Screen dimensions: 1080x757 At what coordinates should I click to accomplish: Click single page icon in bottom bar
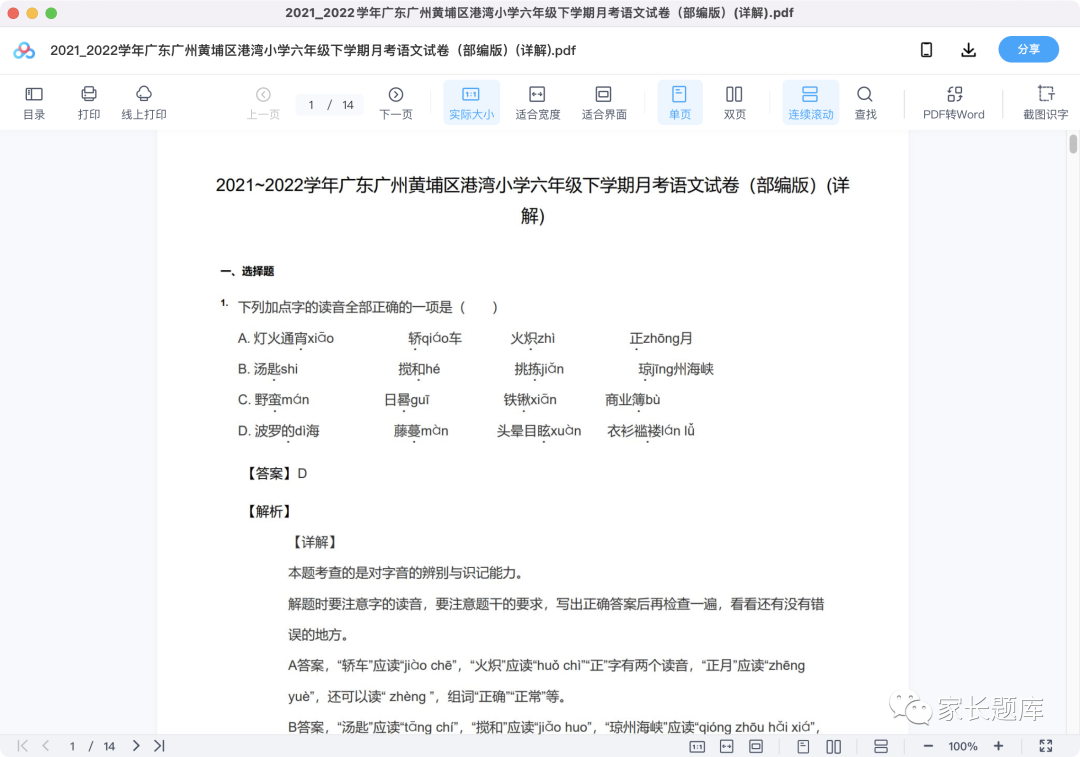coord(803,747)
